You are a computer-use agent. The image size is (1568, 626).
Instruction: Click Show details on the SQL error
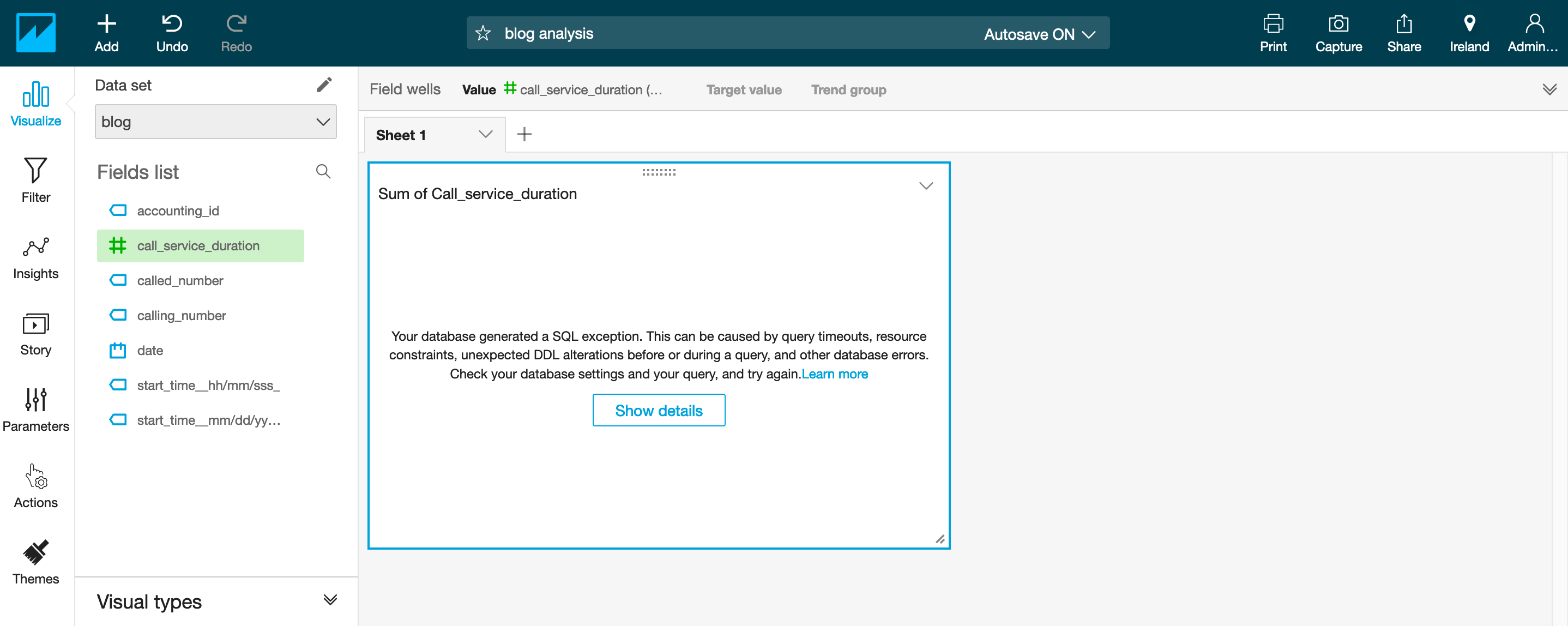[659, 410]
